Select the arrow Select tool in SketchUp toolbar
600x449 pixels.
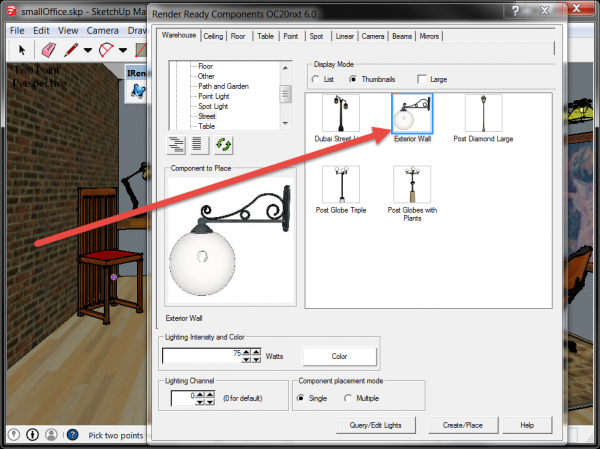(22, 50)
